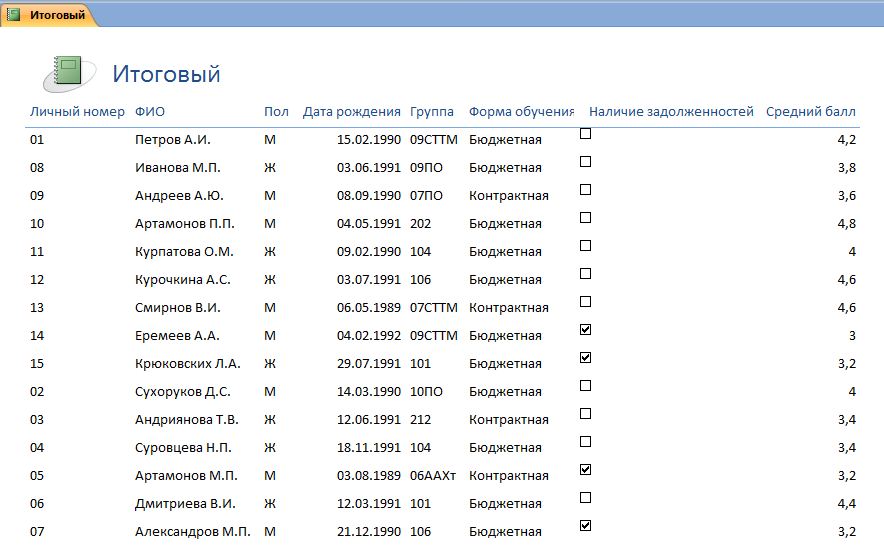Select the name Еремеев А.А.
The height and width of the screenshot is (549, 884).
coord(177,336)
